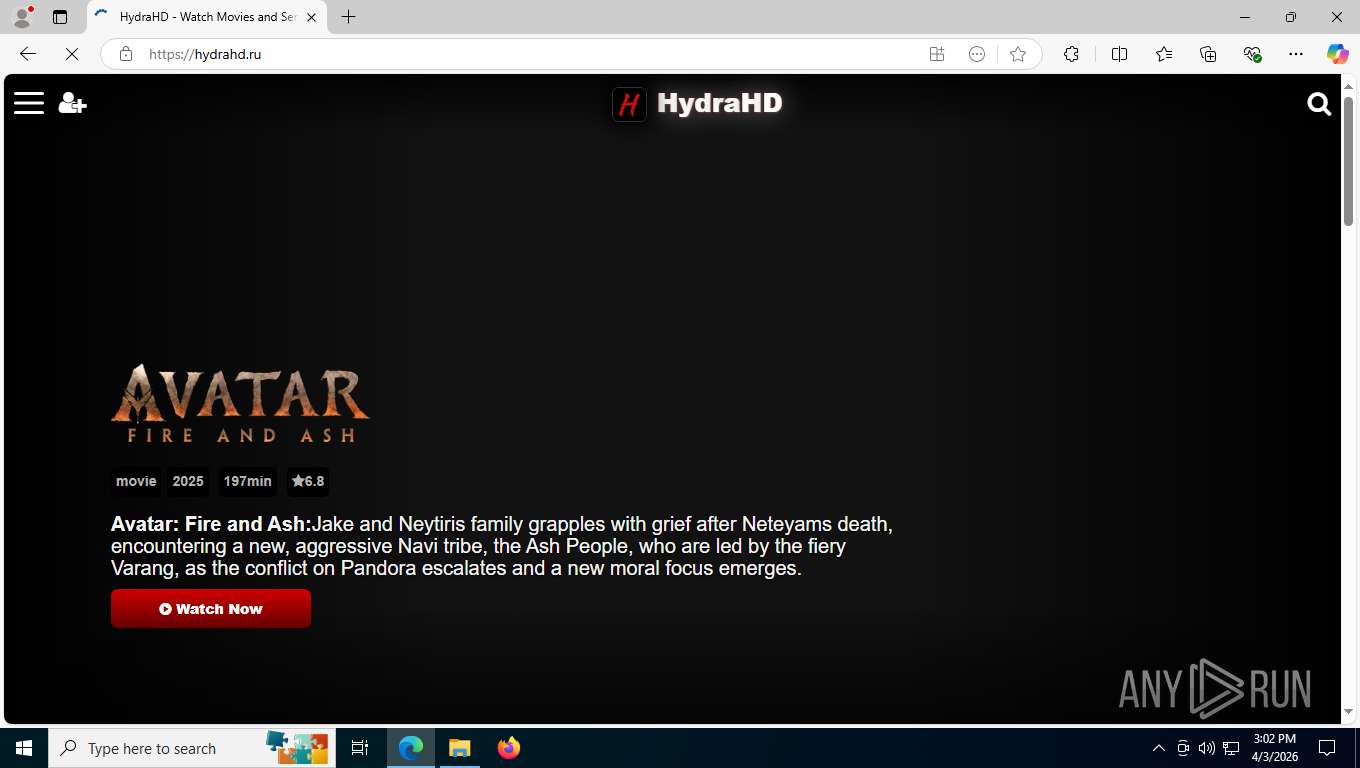Go back with the browser back arrow
Image resolution: width=1360 pixels, height=768 pixels.
[x=28, y=54]
